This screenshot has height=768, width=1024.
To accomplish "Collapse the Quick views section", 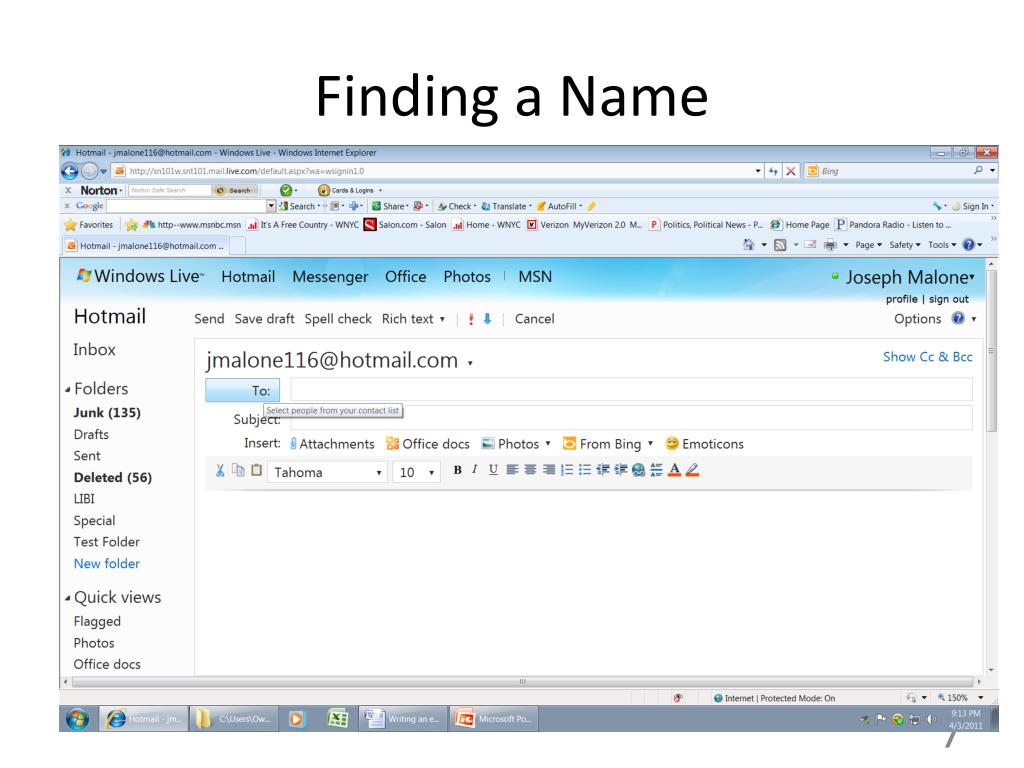I will coord(67,598).
